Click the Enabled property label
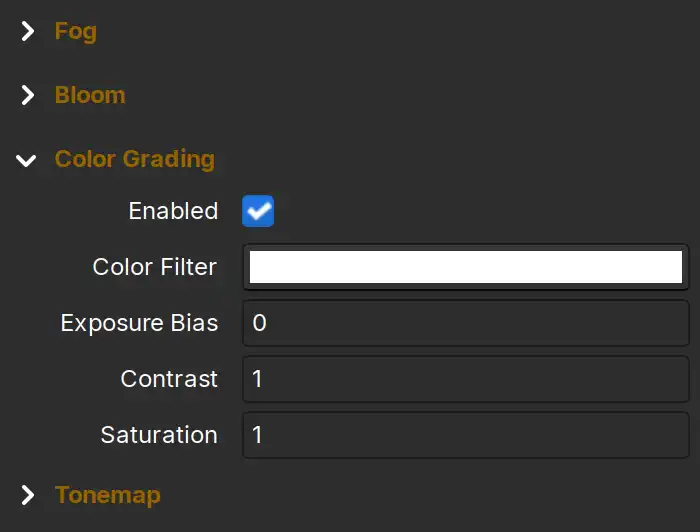This screenshot has width=700, height=532. pos(173,211)
